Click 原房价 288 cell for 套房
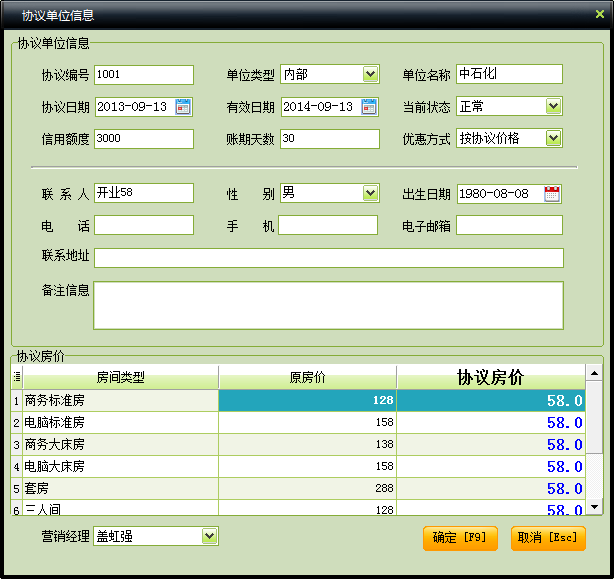This screenshot has width=614, height=579. [307, 488]
